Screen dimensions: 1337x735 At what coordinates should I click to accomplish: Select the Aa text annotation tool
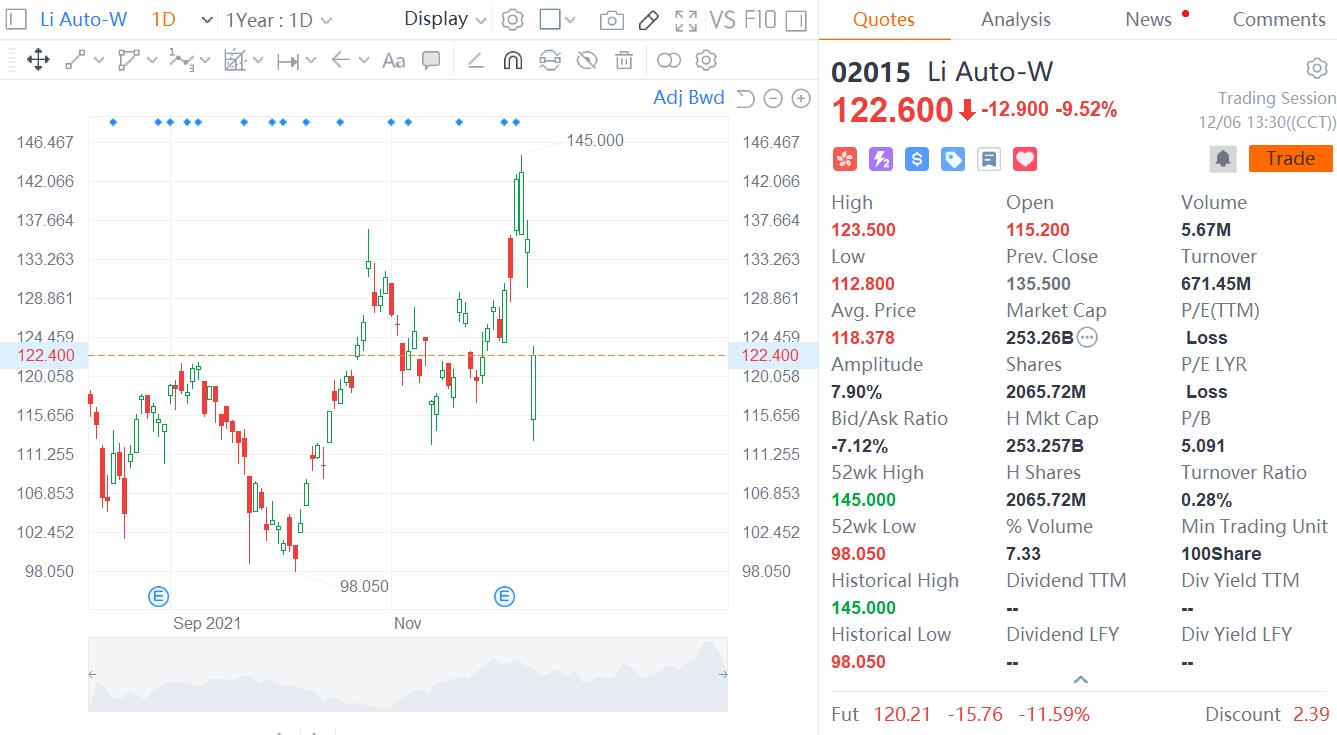pyautogui.click(x=394, y=61)
